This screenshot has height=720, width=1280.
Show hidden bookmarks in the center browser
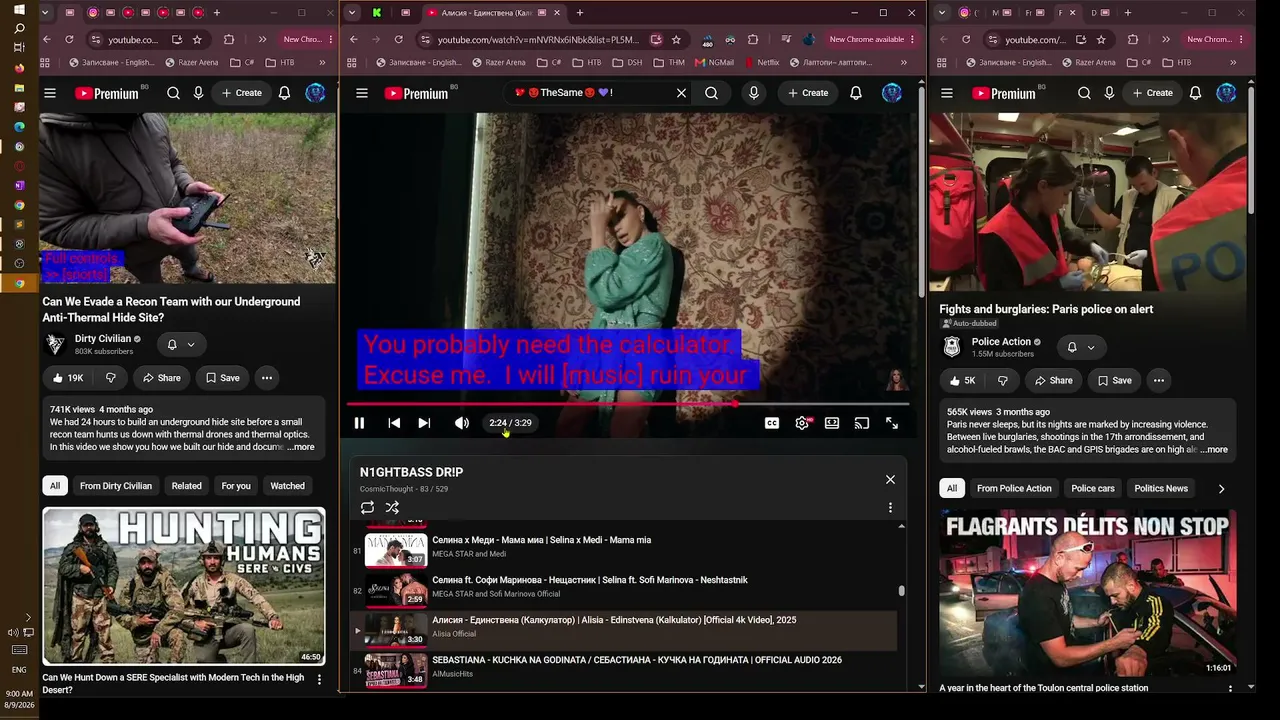pyautogui.click(x=904, y=62)
